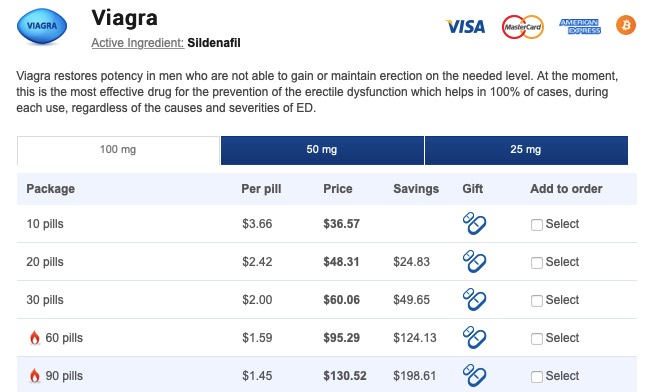Open the Active Ingredient link
645x392 pixels.
click(x=137, y=43)
